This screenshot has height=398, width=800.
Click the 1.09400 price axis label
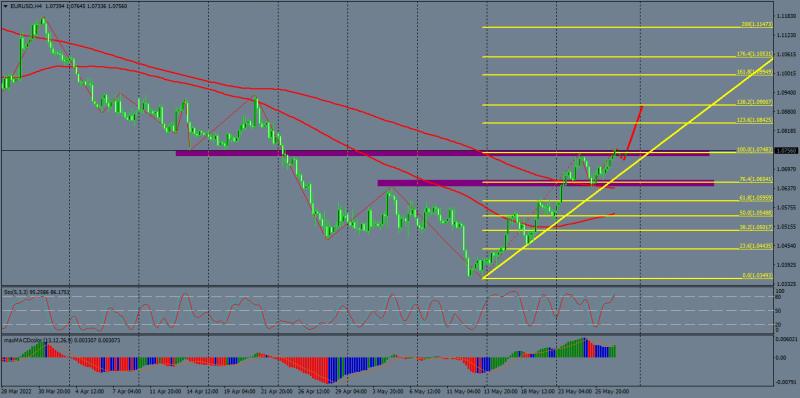(x=786, y=92)
